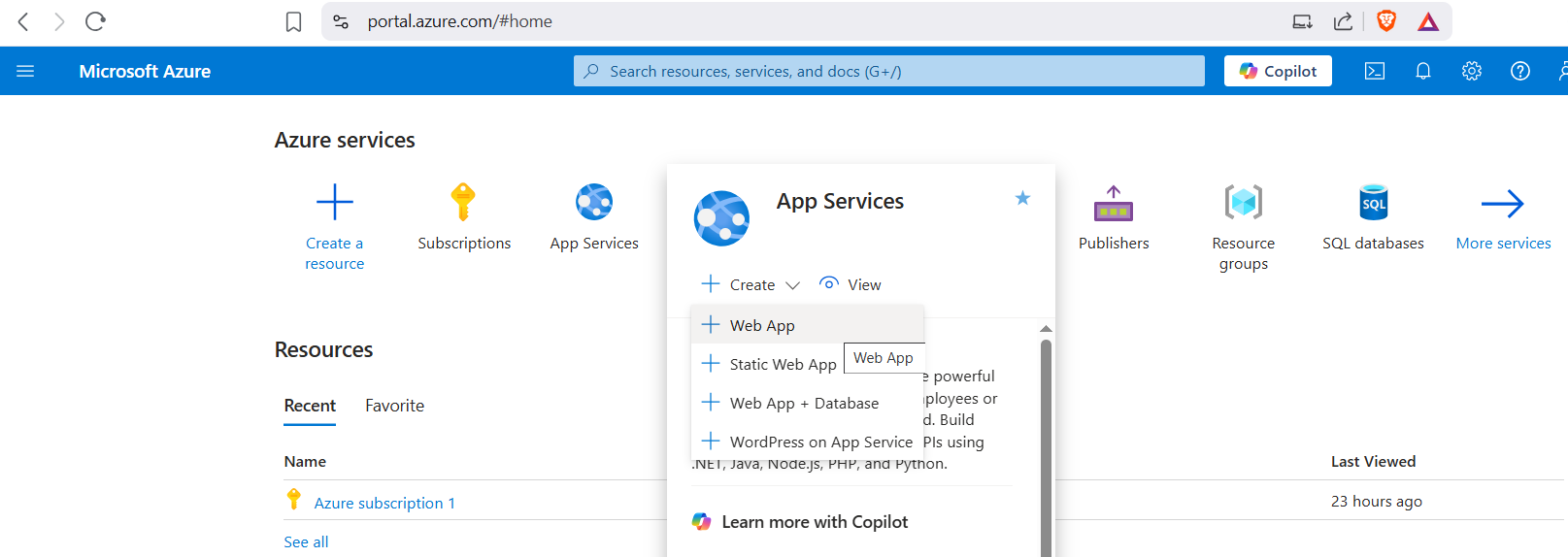1568x557 pixels.
Task: Open the App Services globe icon in services row
Action: [x=594, y=202]
